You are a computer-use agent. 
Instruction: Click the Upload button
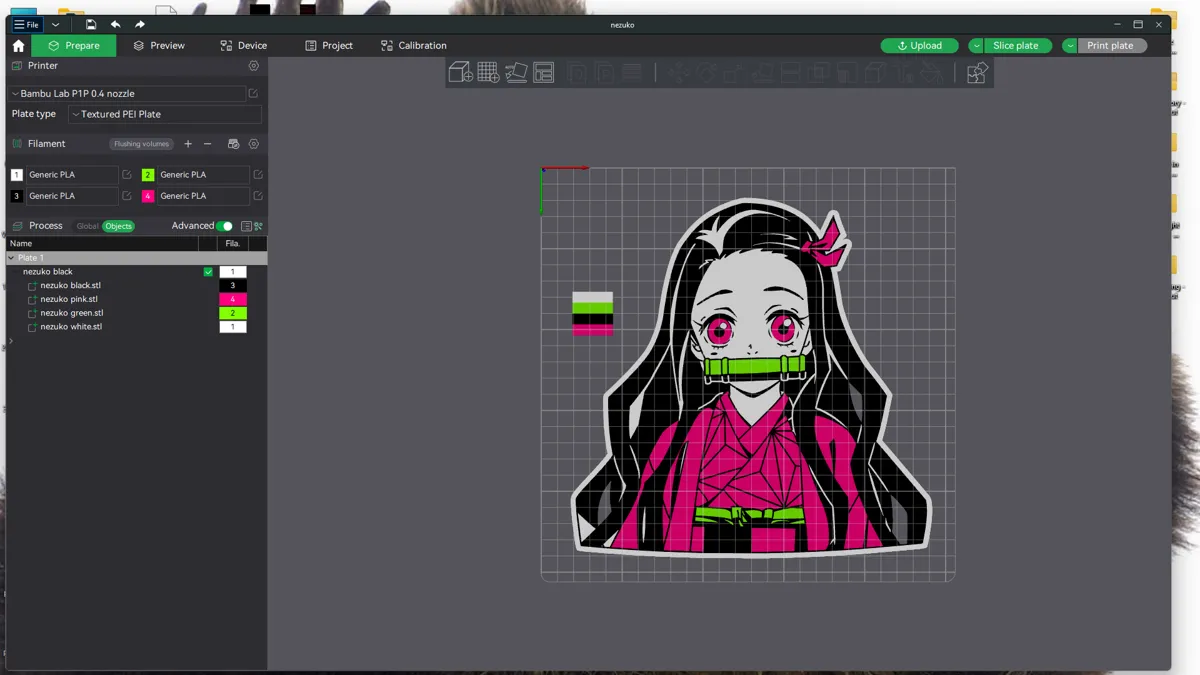[x=919, y=46]
